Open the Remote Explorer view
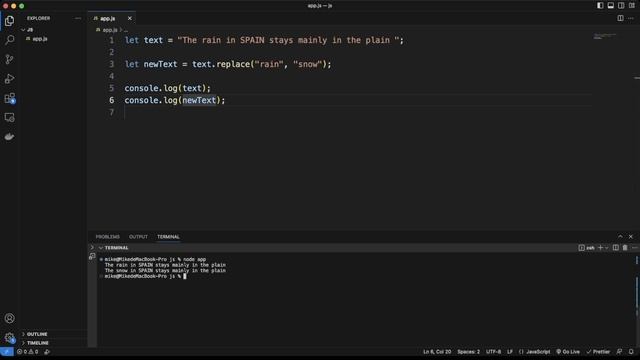 (x=9, y=118)
